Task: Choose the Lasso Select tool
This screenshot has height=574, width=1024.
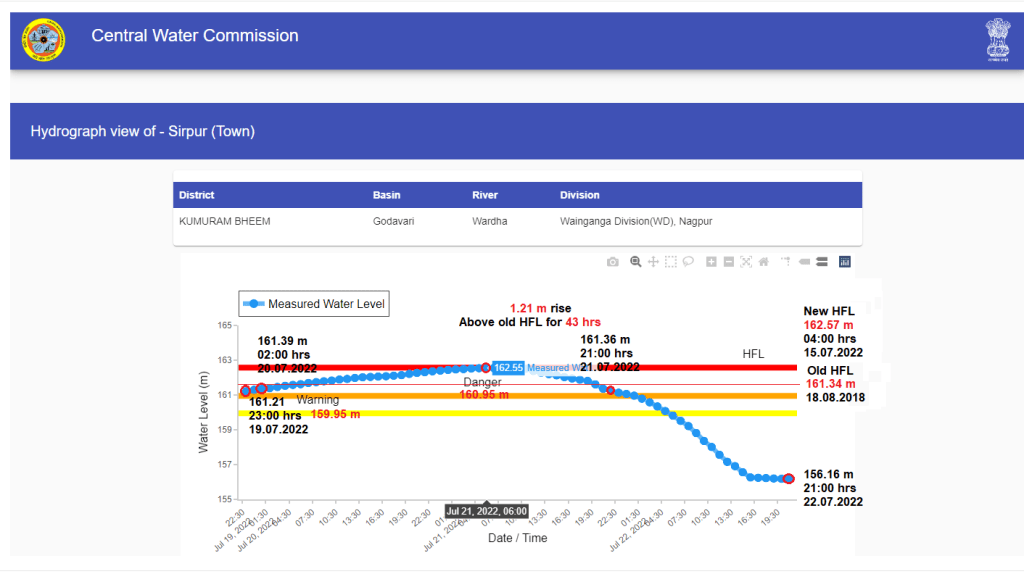Action: [688, 262]
